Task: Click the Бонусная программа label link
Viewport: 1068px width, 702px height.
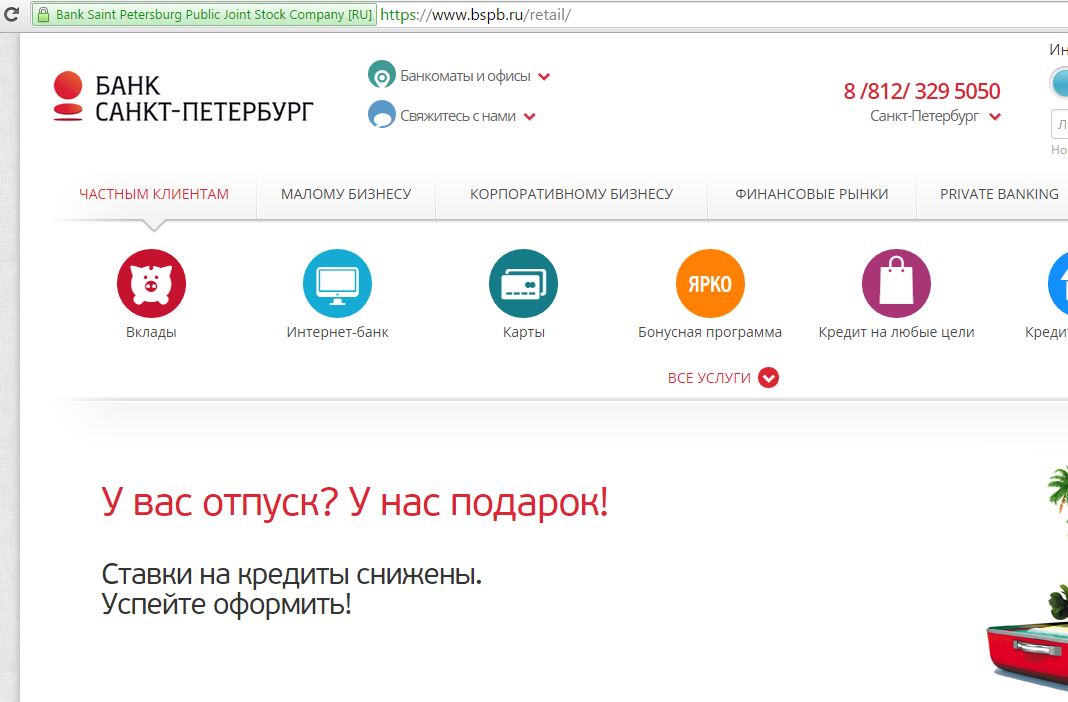Action: 710,332
